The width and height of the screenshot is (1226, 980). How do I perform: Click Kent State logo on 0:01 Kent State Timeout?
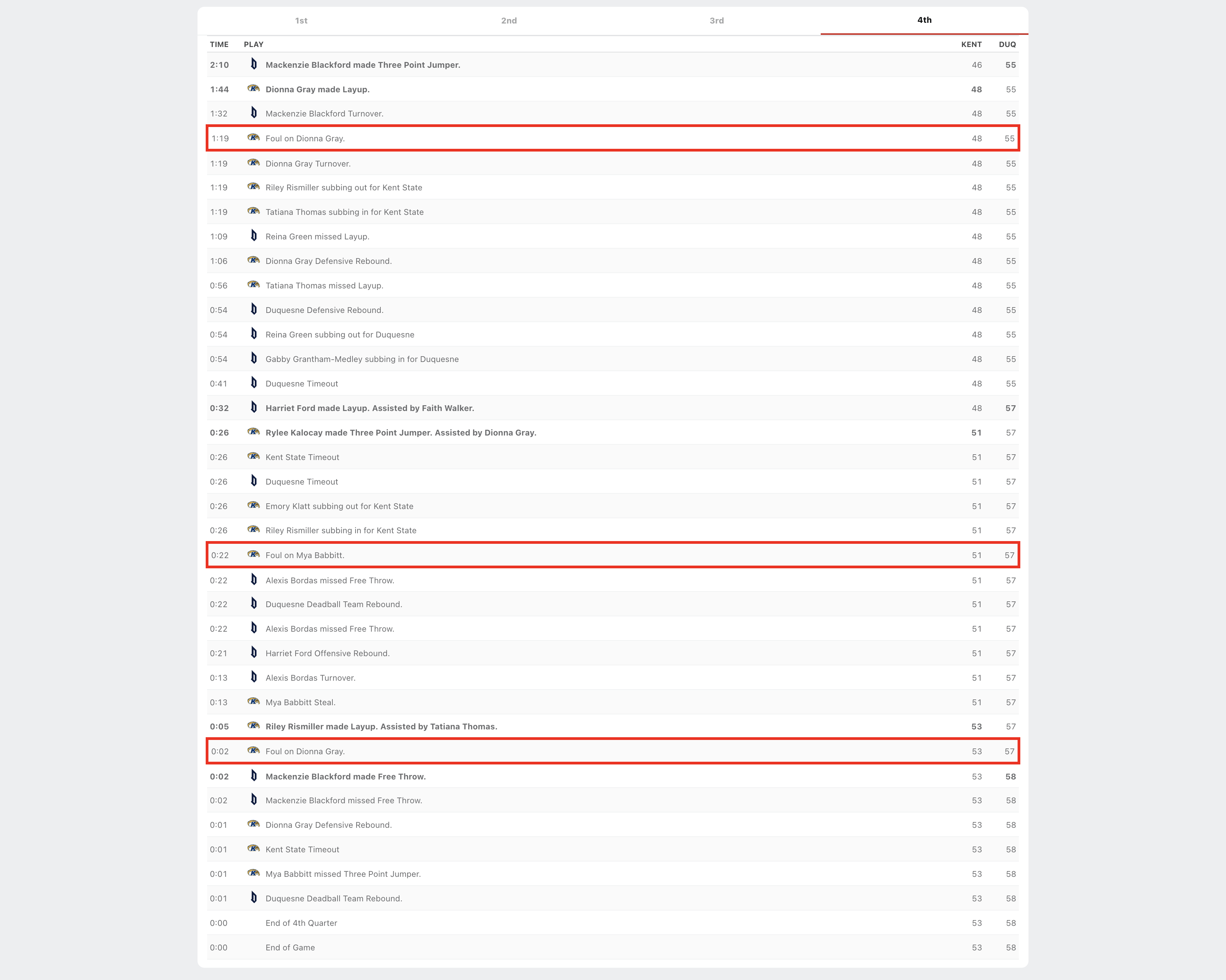point(254,849)
